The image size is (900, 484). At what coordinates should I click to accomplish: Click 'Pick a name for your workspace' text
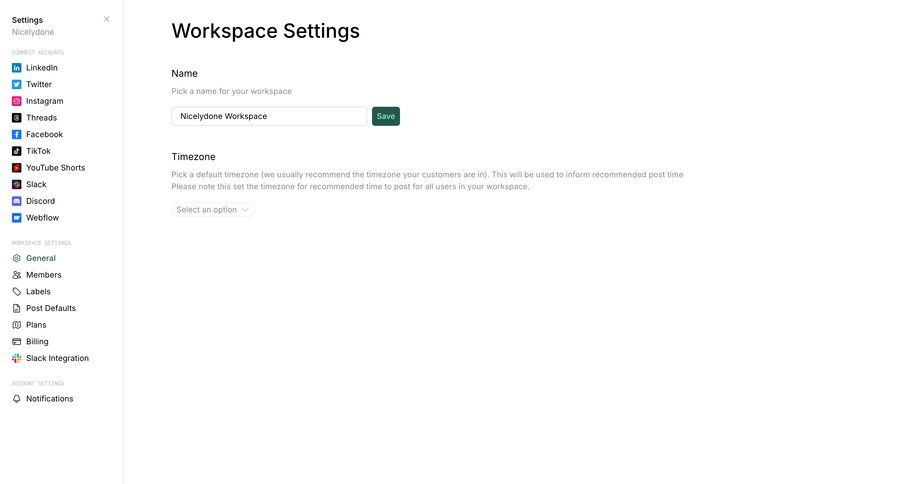pos(231,91)
